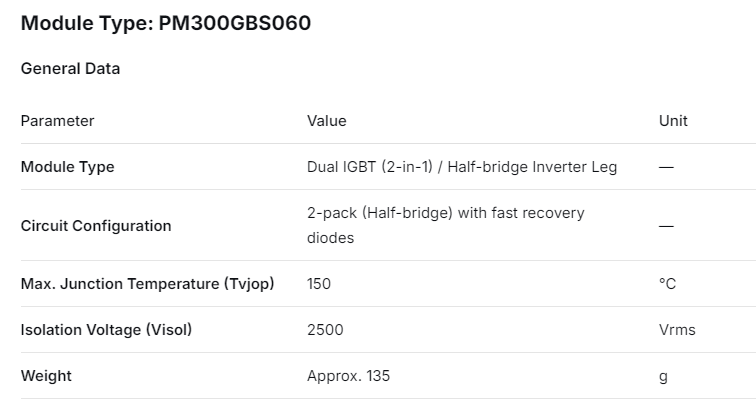Image resolution: width=756 pixels, height=411 pixels.
Task: Click the "Parameter" column header
Action: coord(57,121)
